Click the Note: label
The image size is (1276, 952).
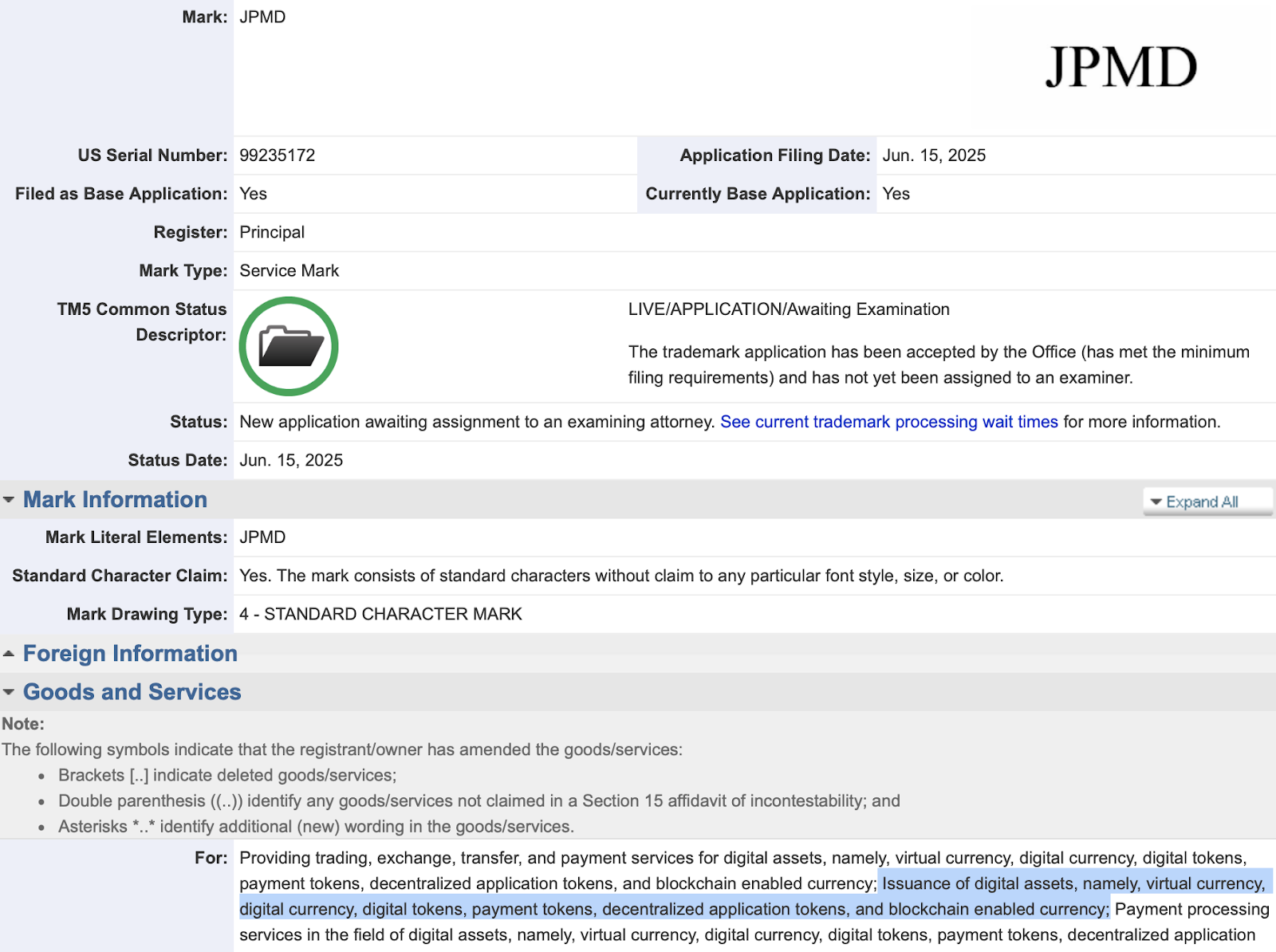tap(23, 724)
